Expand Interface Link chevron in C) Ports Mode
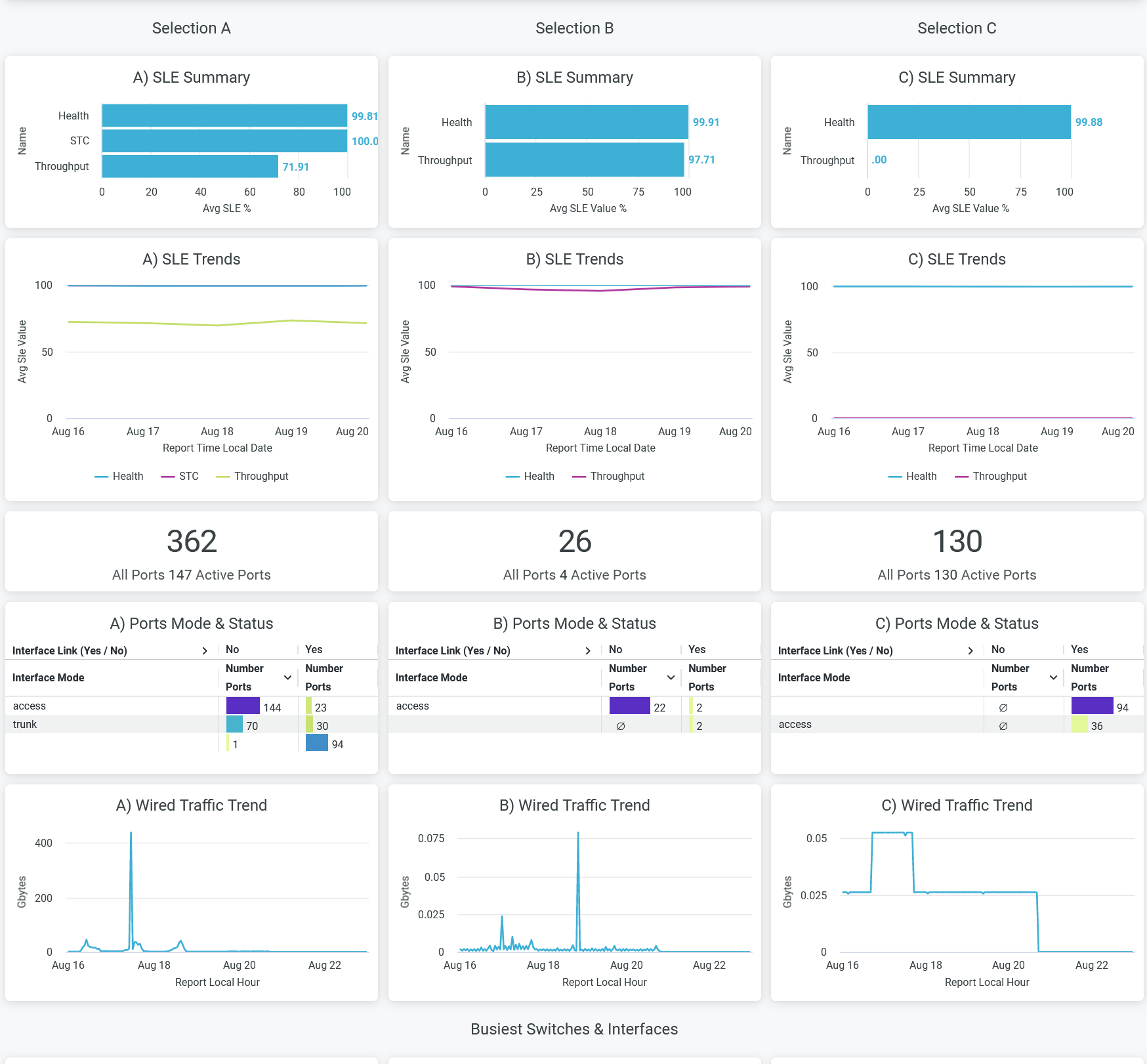 (970, 650)
